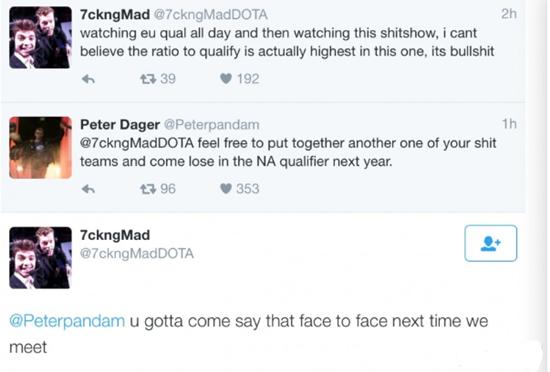
Task: Reply to Peter Dager's tweet
Action: (88, 189)
